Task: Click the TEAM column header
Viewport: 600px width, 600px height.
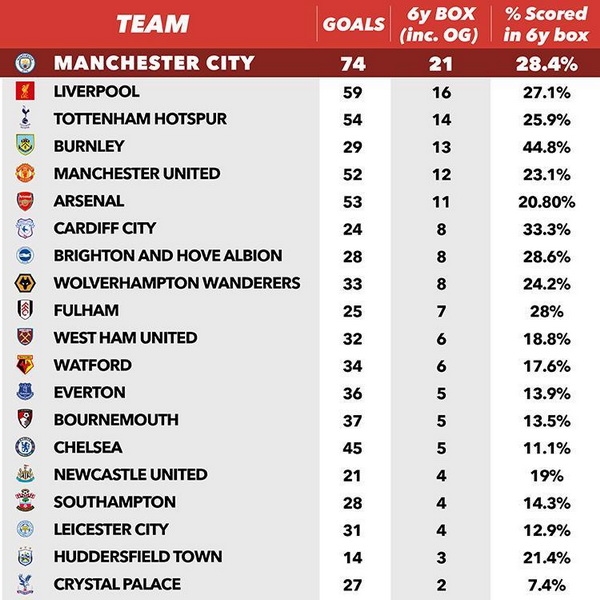Action: (151, 24)
